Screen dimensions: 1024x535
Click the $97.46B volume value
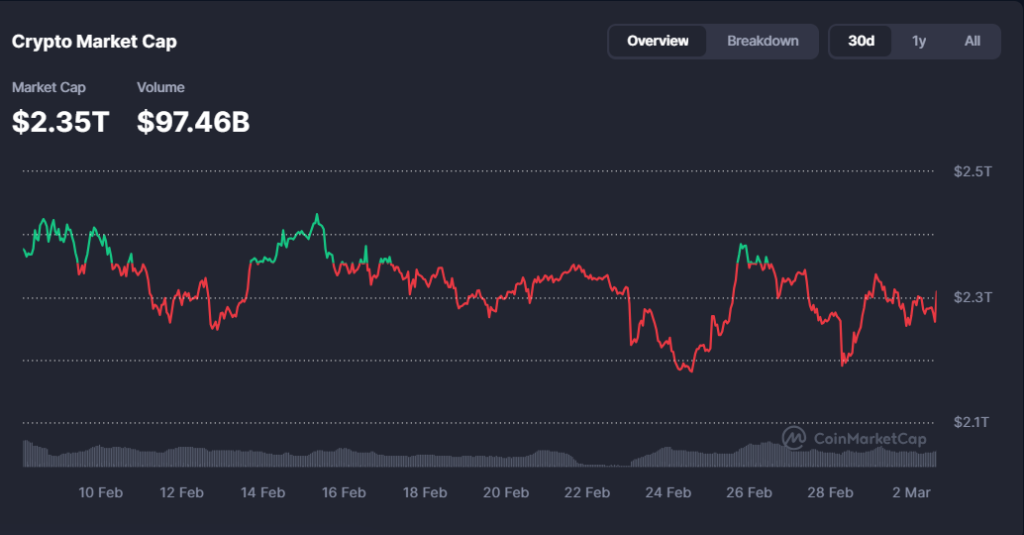(x=193, y=122)
